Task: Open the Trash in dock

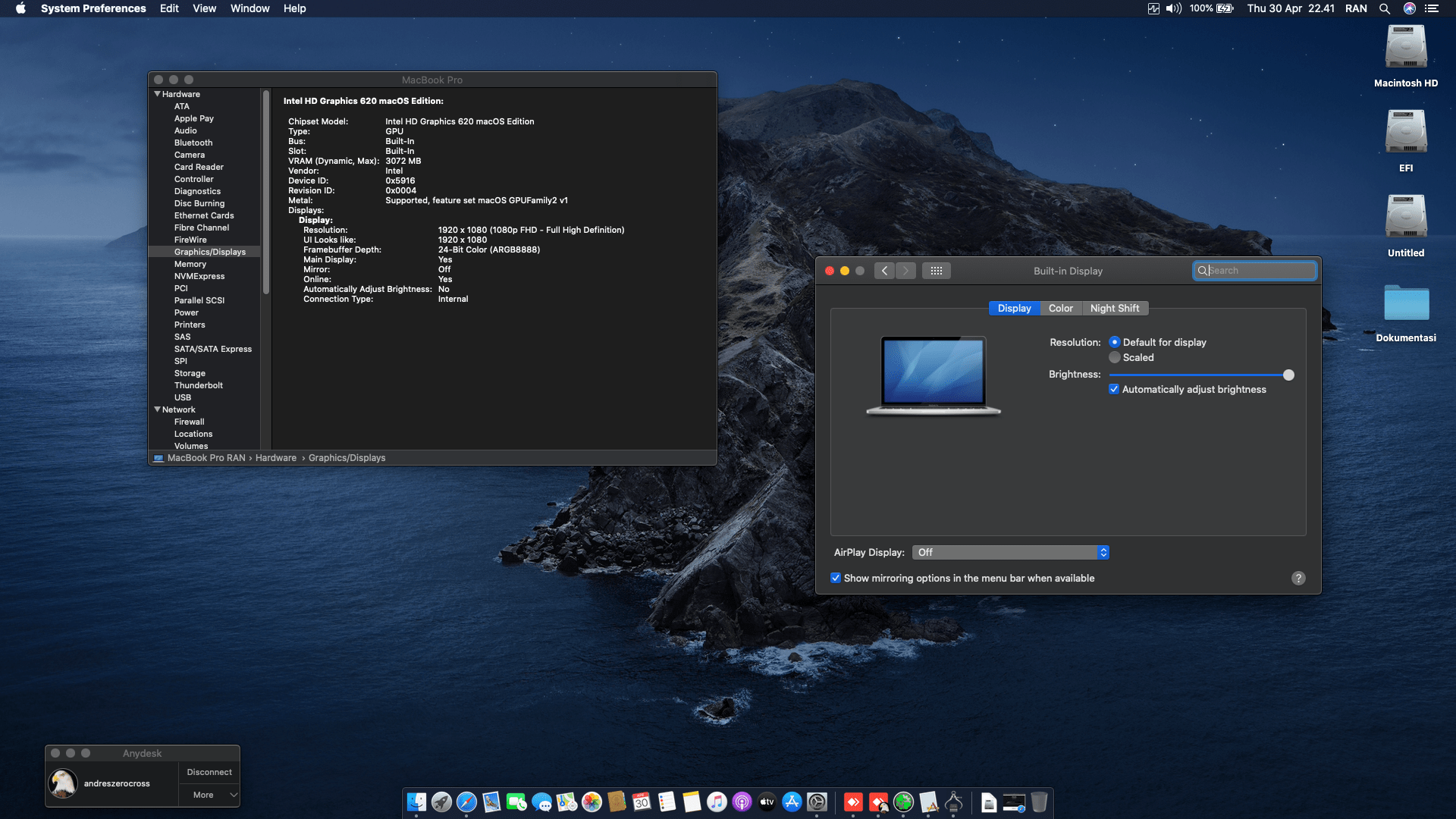Action: point(1039,802)
